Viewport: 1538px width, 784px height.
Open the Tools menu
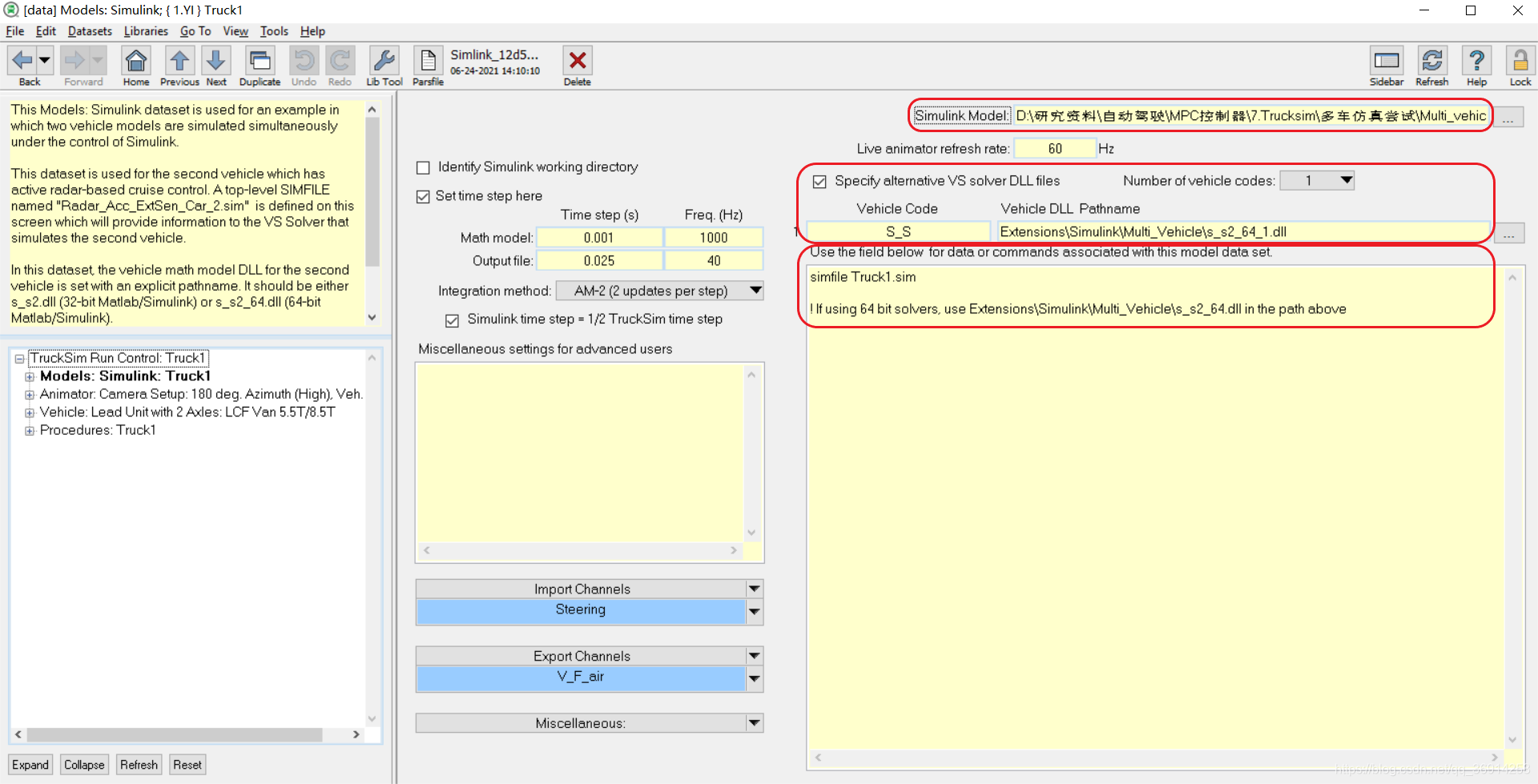click(274, 31)
